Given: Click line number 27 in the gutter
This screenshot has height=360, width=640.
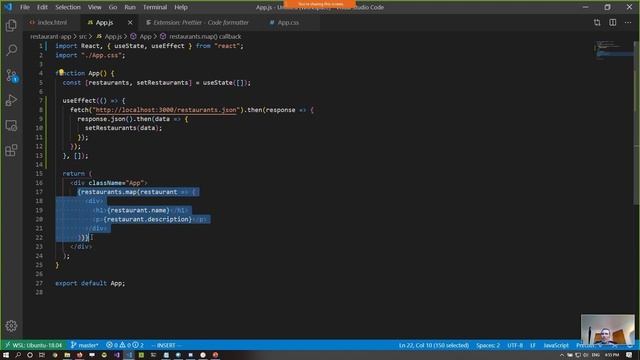Looking at the screenshot, I should 39,283.
